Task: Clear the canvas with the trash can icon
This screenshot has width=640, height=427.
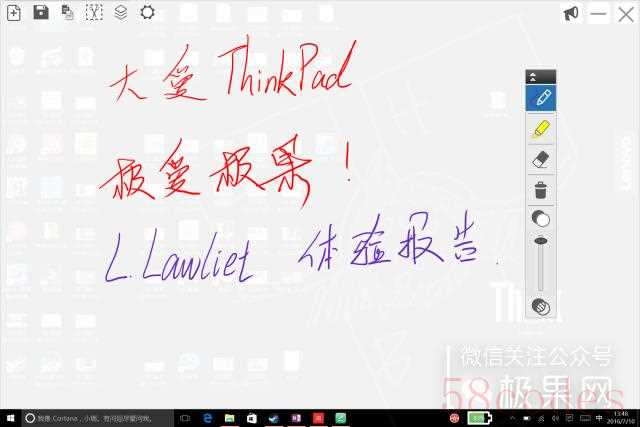Action: click(541, 189)
